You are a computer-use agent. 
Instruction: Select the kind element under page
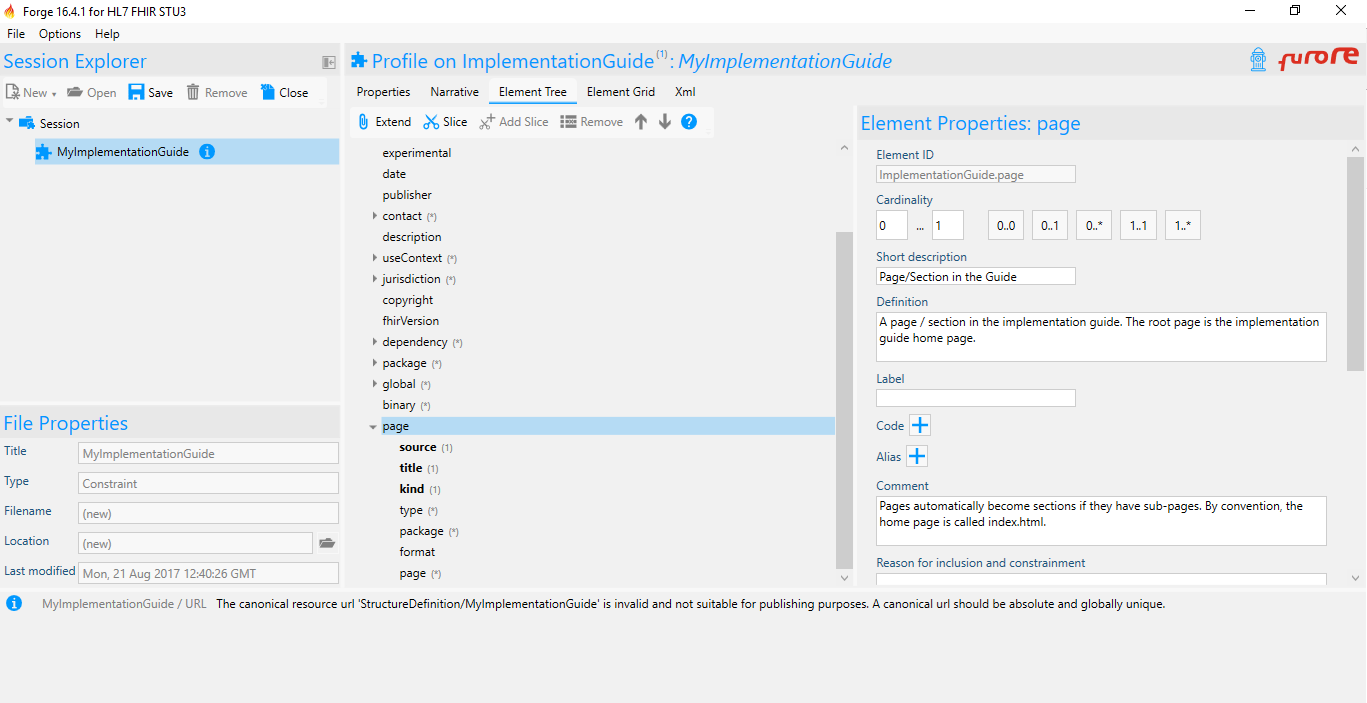tap(412, 489)
